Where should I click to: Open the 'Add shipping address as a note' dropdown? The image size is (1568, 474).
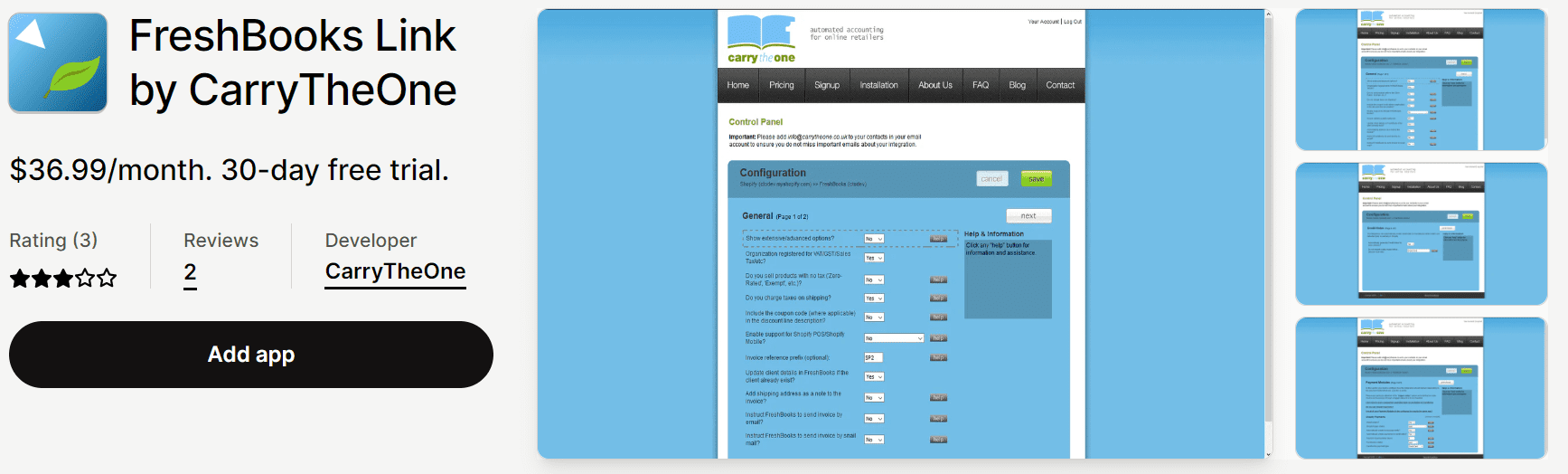pos(874,398)
